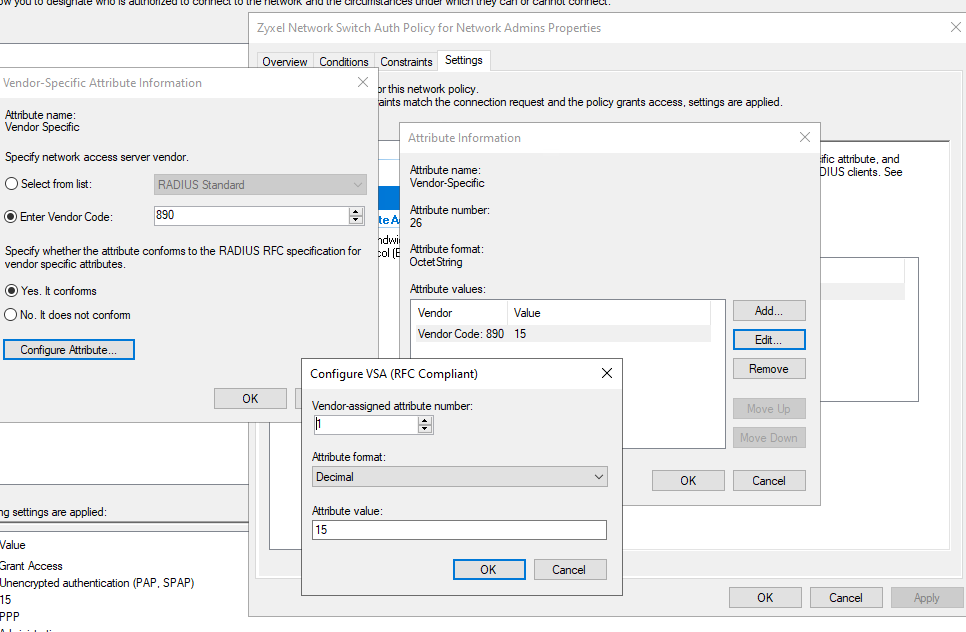Click OK in Attribute Information dialog
Viewport: 966px width, 632px height.
(688, 480)
